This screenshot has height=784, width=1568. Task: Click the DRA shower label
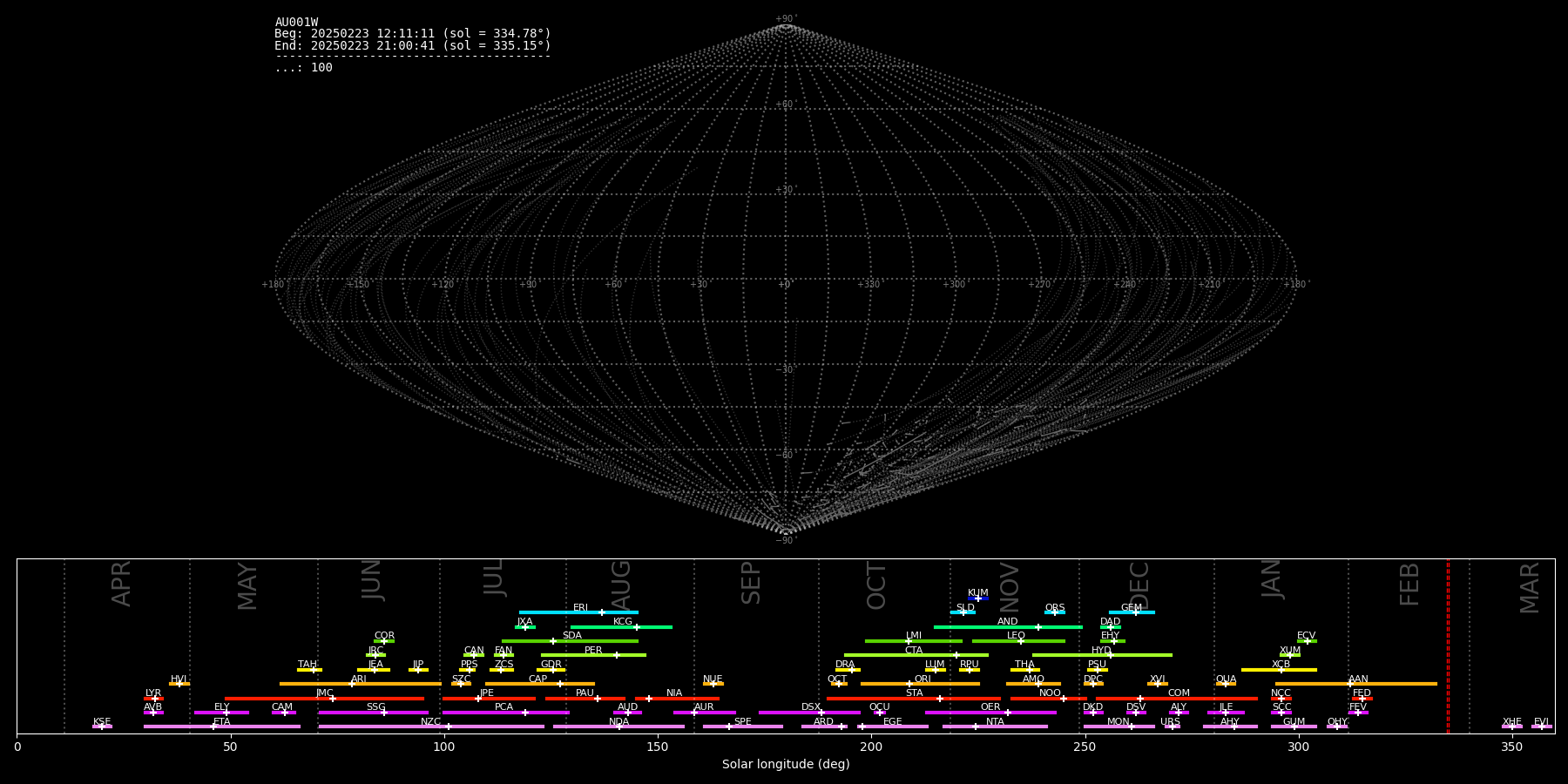point(845,665)
